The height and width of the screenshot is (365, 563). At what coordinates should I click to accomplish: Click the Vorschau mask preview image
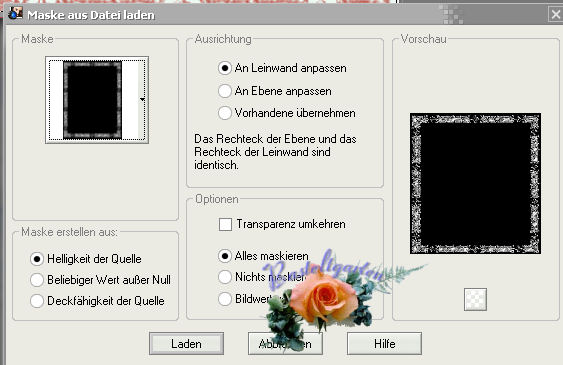coord(475,183)
